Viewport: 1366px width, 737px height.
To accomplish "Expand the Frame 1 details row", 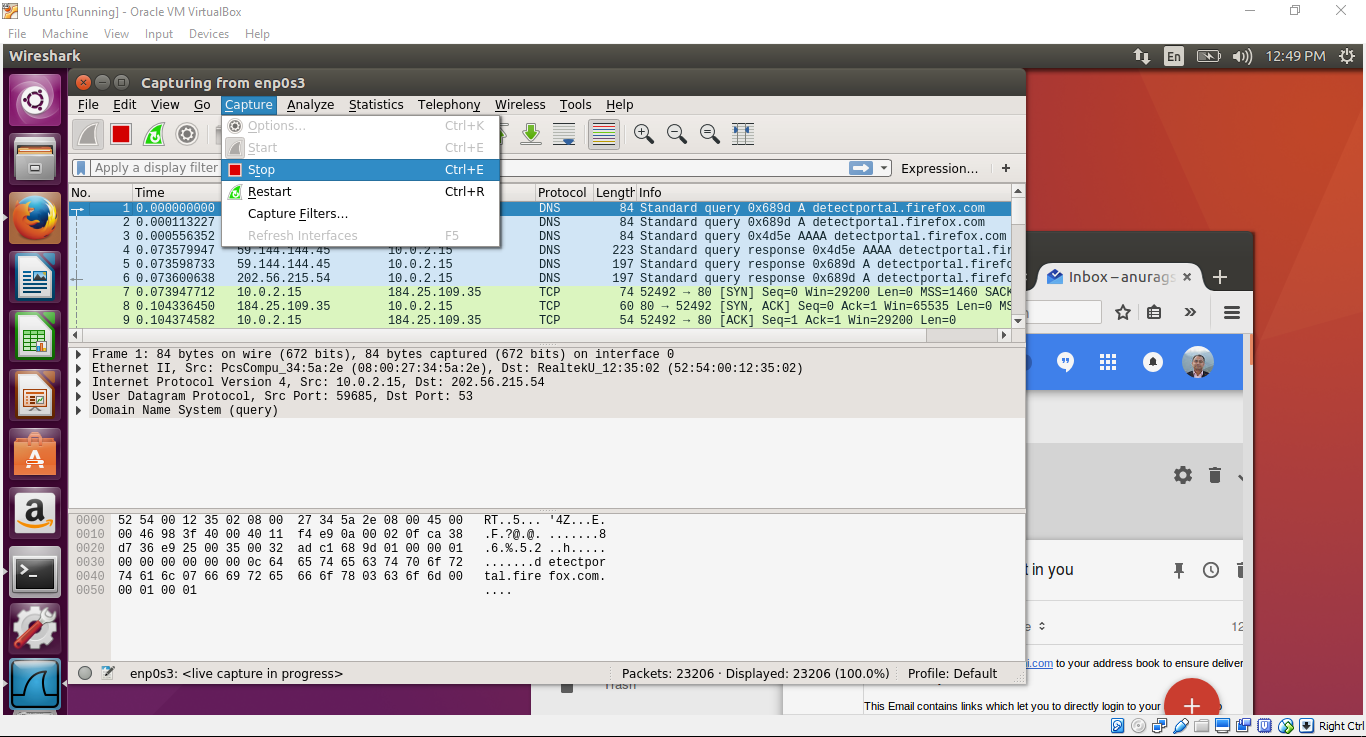I will pyautogui.click(x=80, y=355).
